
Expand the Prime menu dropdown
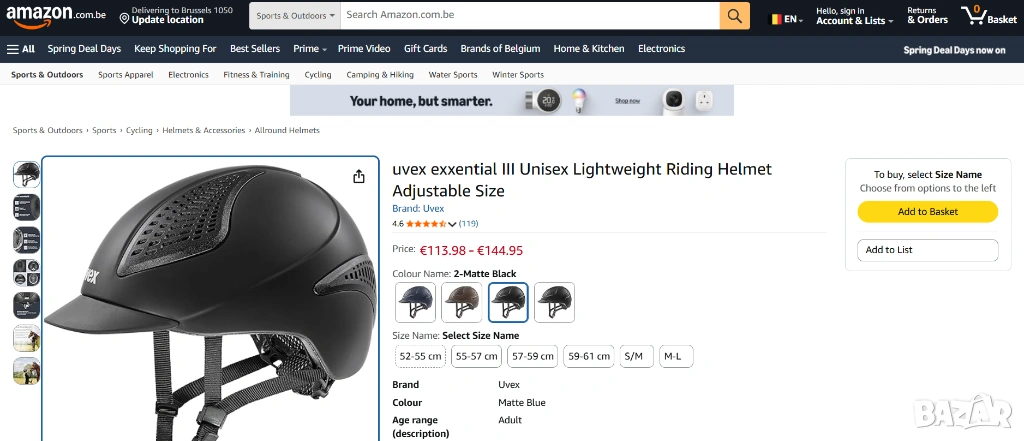(x=309, y=48)
